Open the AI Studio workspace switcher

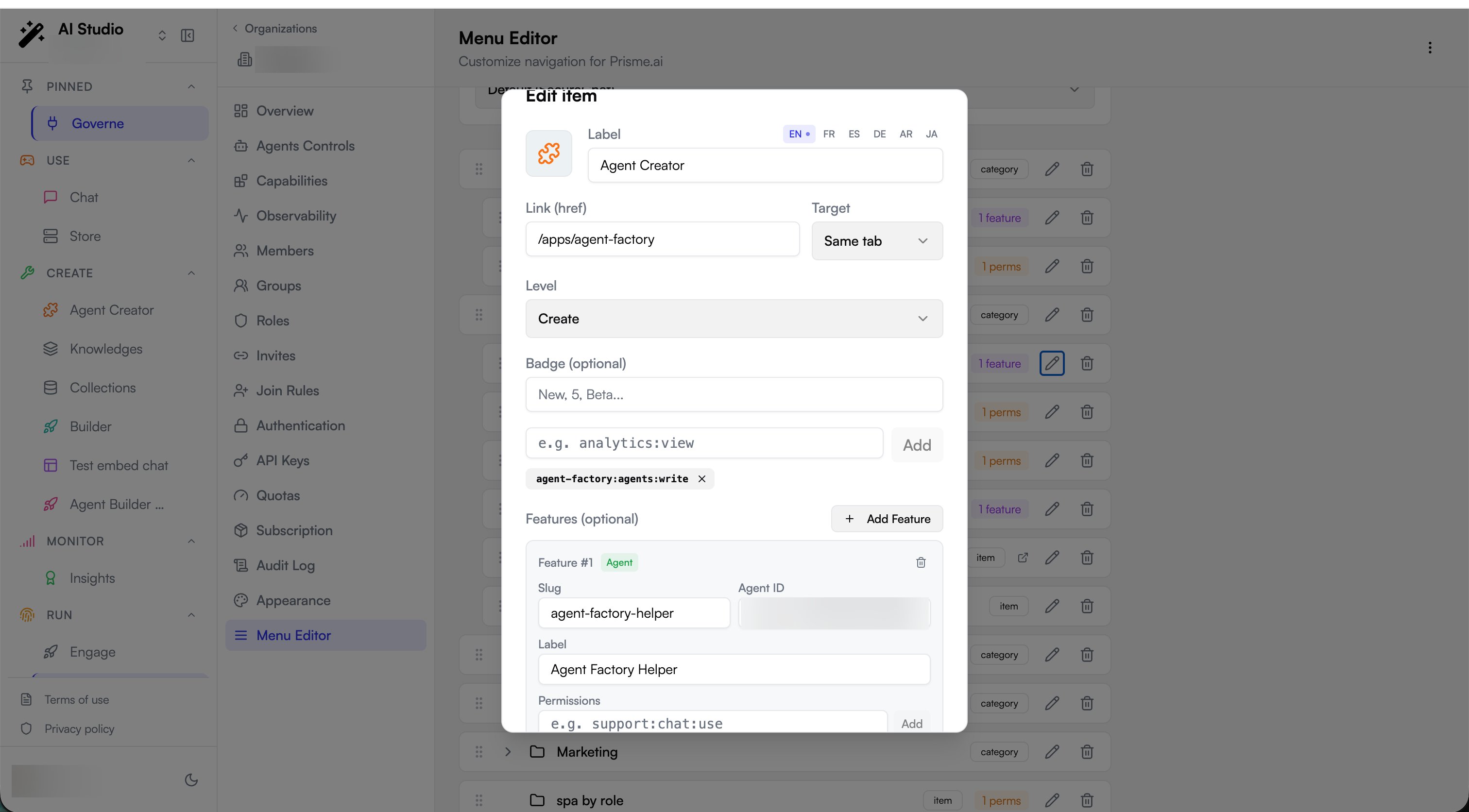(162, 35)
